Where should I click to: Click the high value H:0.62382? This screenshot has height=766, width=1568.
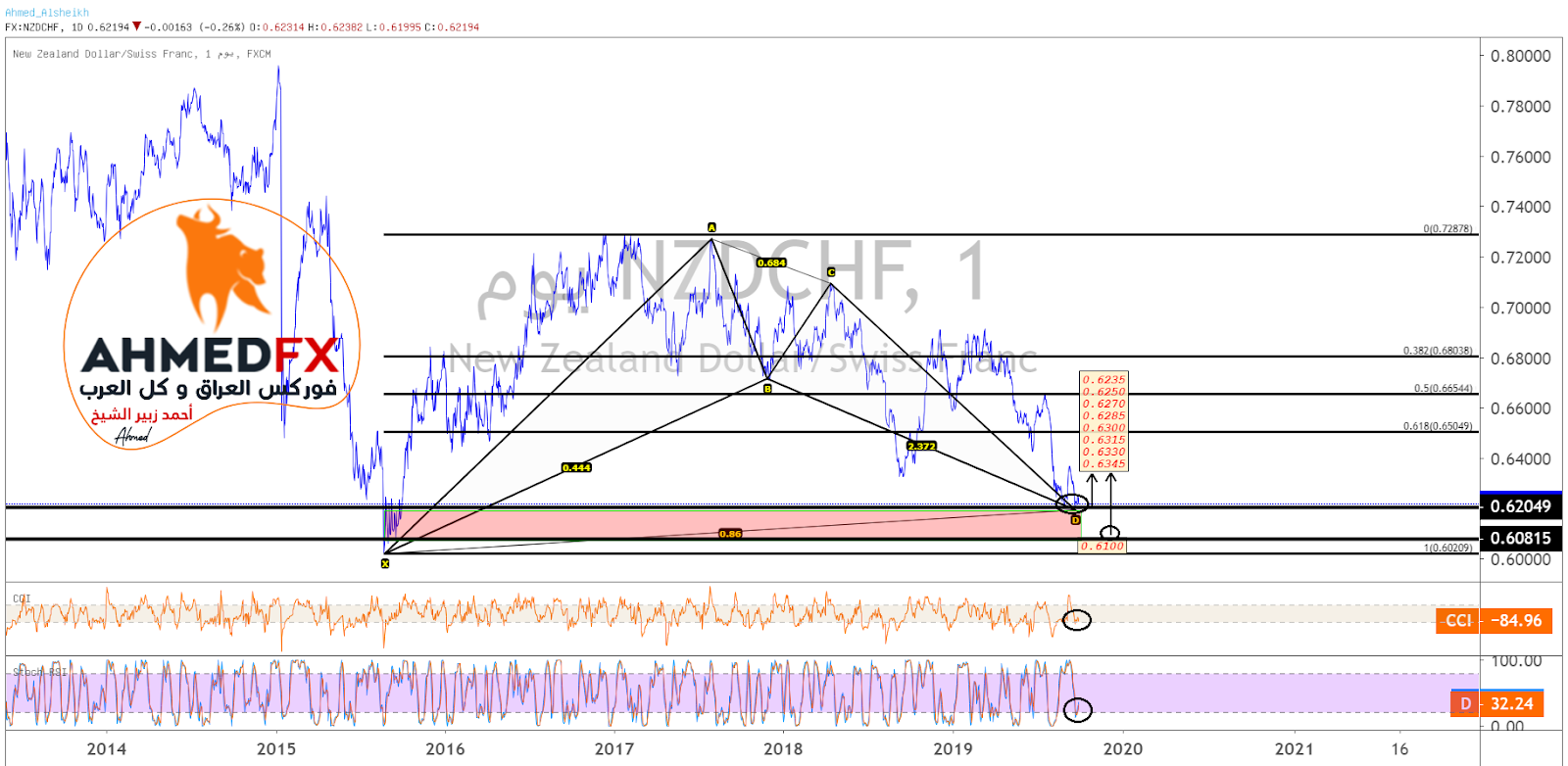[335, 27]
